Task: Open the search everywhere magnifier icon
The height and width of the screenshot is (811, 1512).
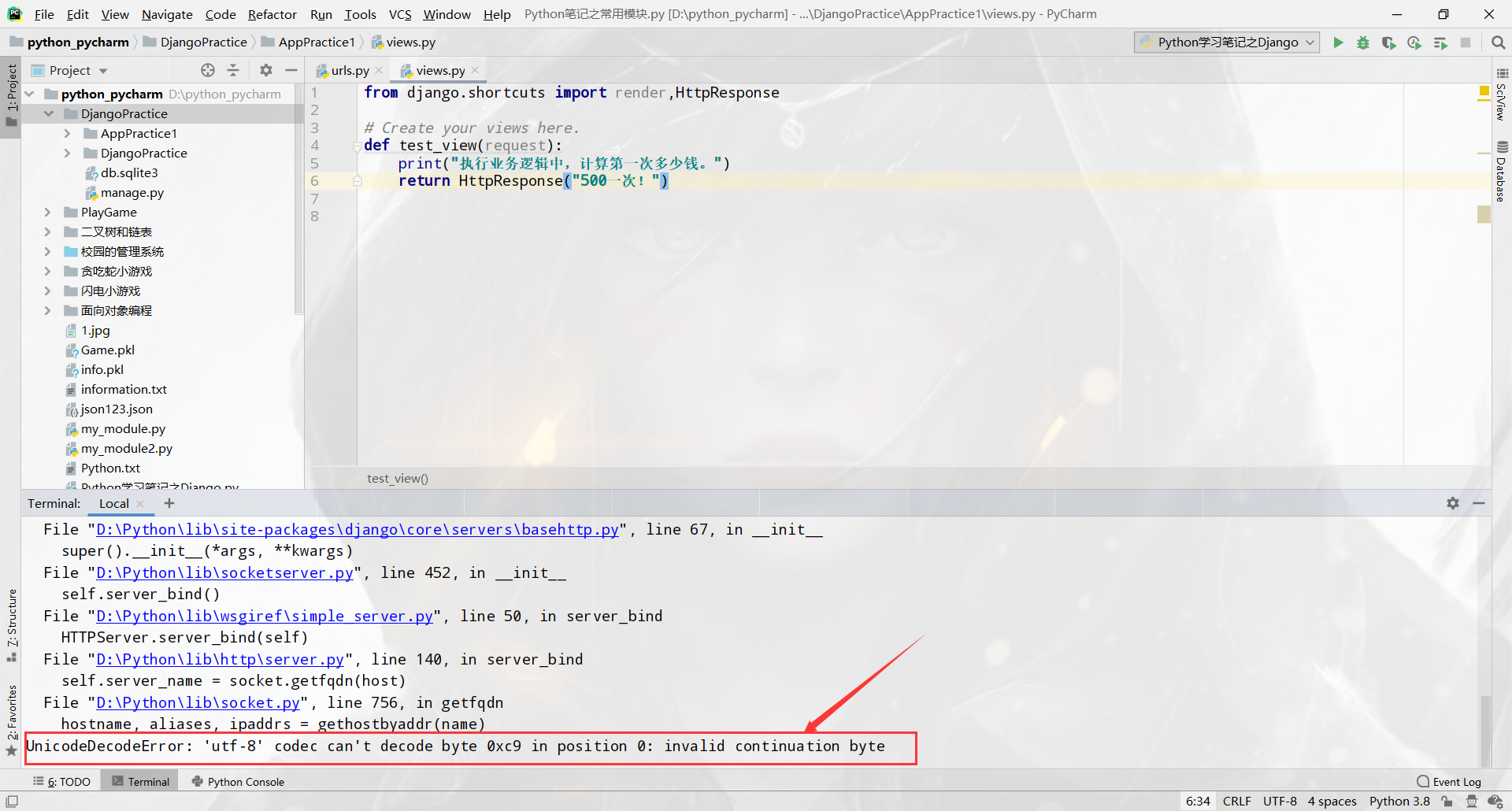Action: click(x=1499, y=42)
